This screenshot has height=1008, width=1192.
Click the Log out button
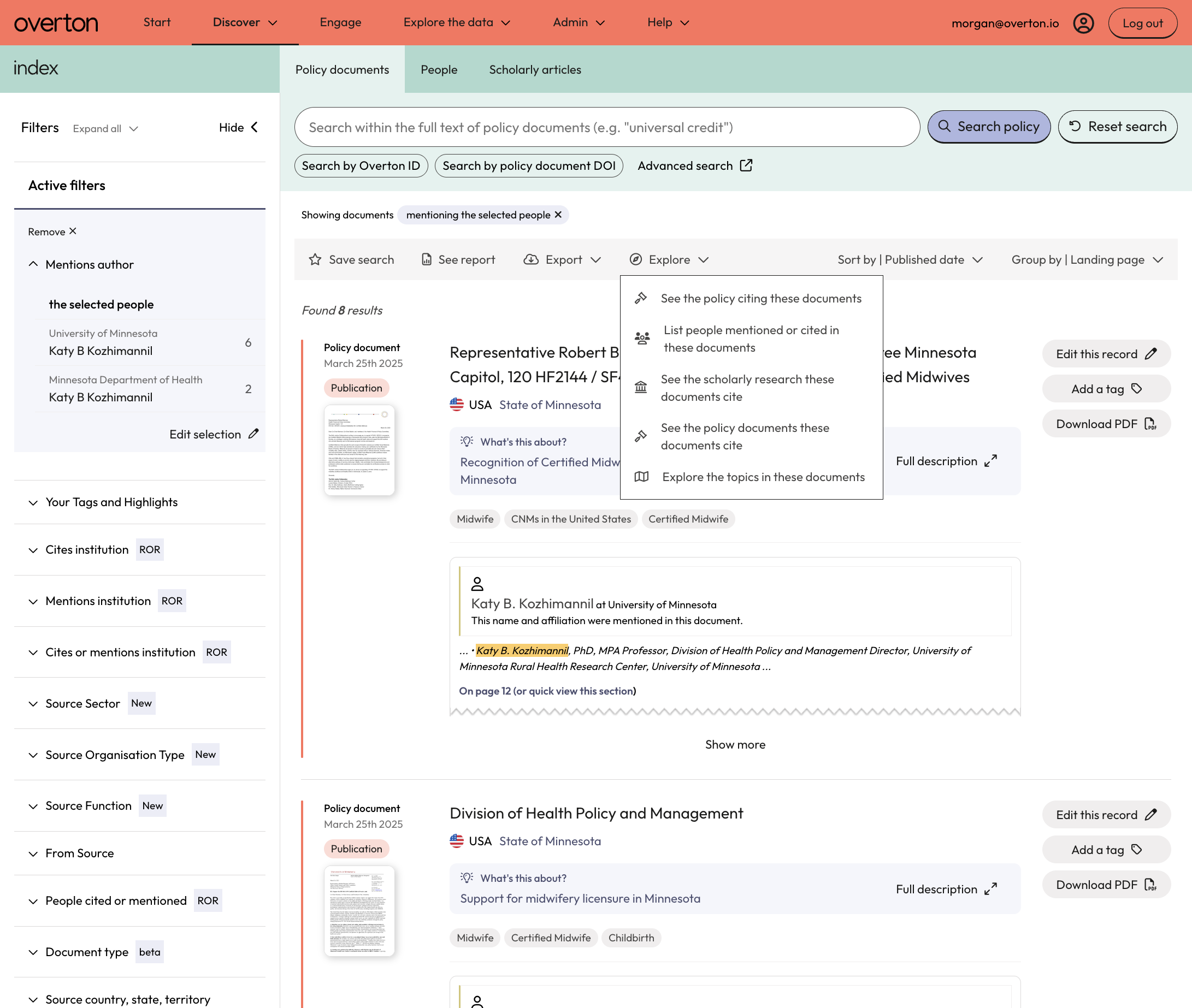[1142, 23]
